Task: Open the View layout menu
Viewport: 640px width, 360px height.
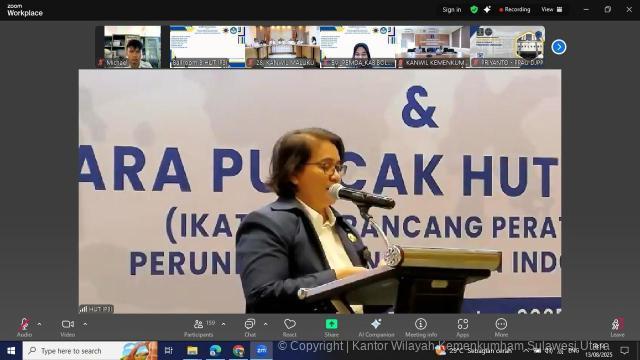Action: 552,9
